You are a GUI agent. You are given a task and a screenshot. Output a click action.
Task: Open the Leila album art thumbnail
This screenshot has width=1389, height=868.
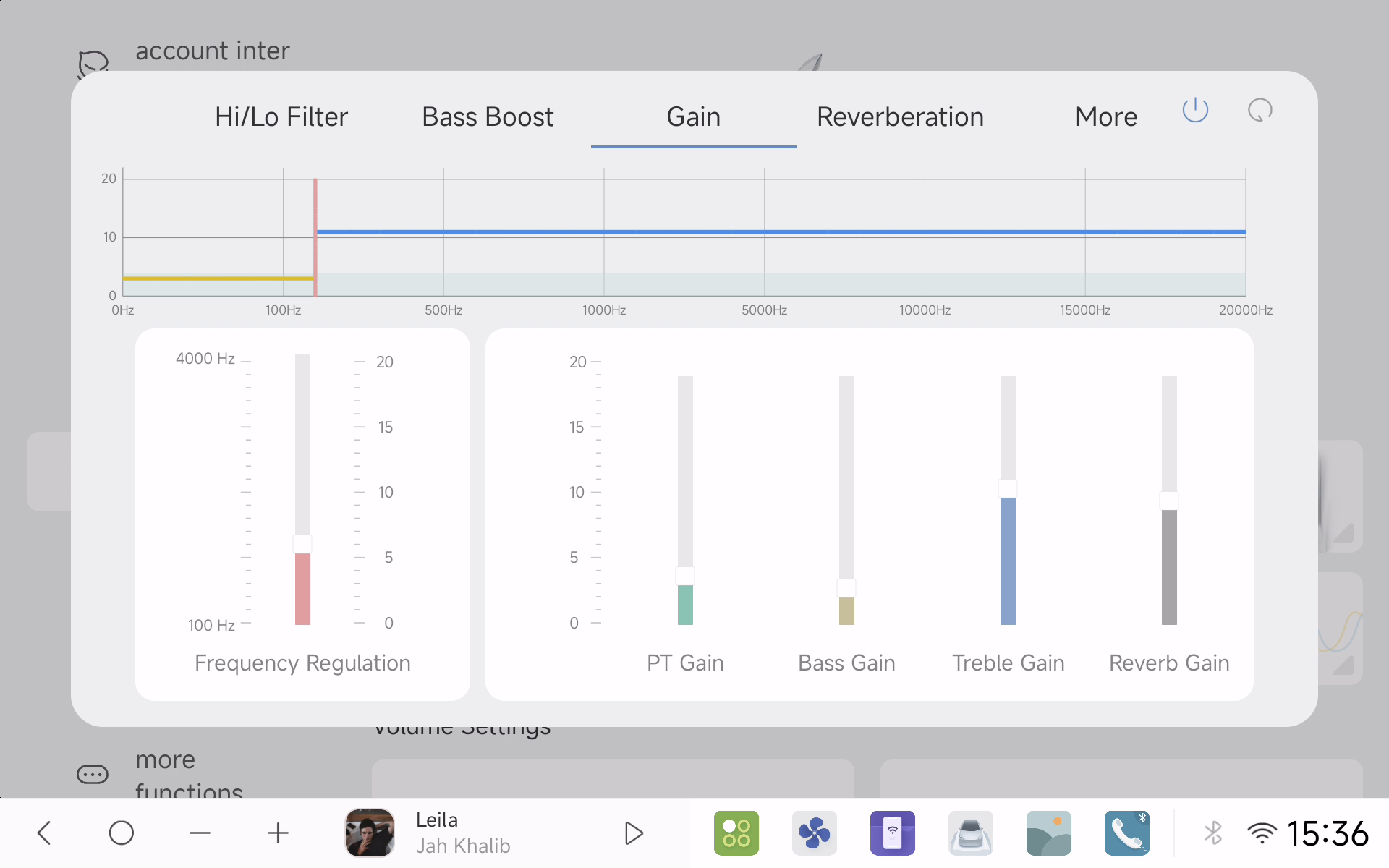(370, 833)
